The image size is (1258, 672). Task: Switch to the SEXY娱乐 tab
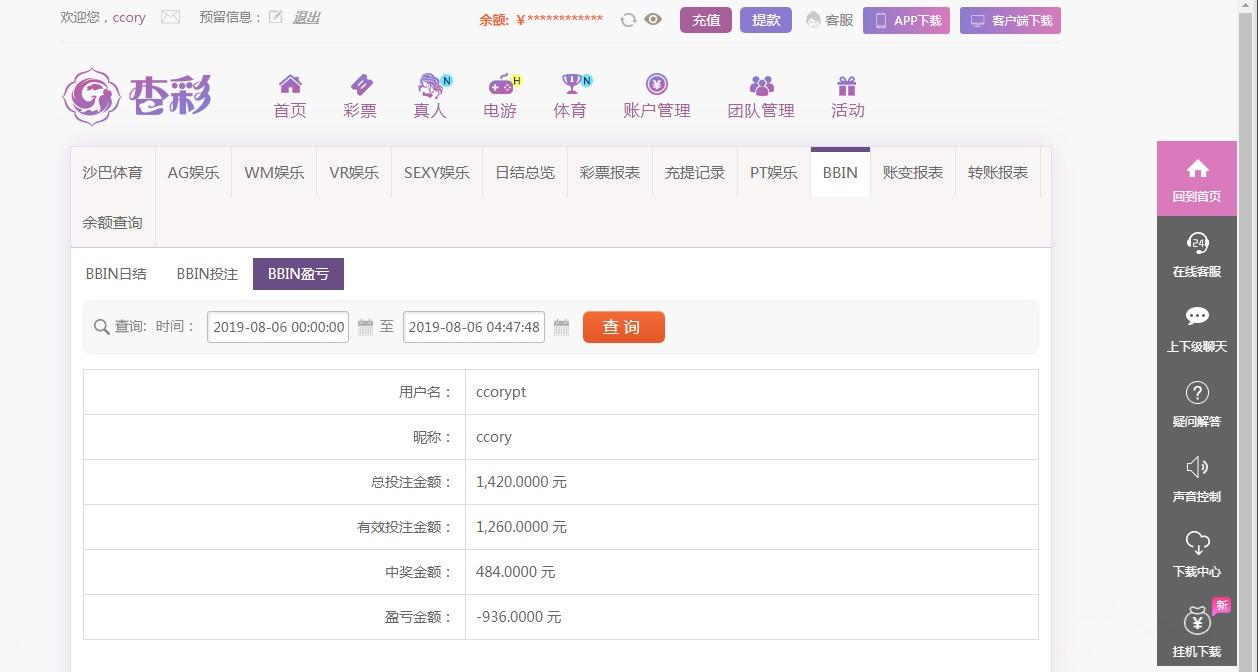[x=437, y=172]
